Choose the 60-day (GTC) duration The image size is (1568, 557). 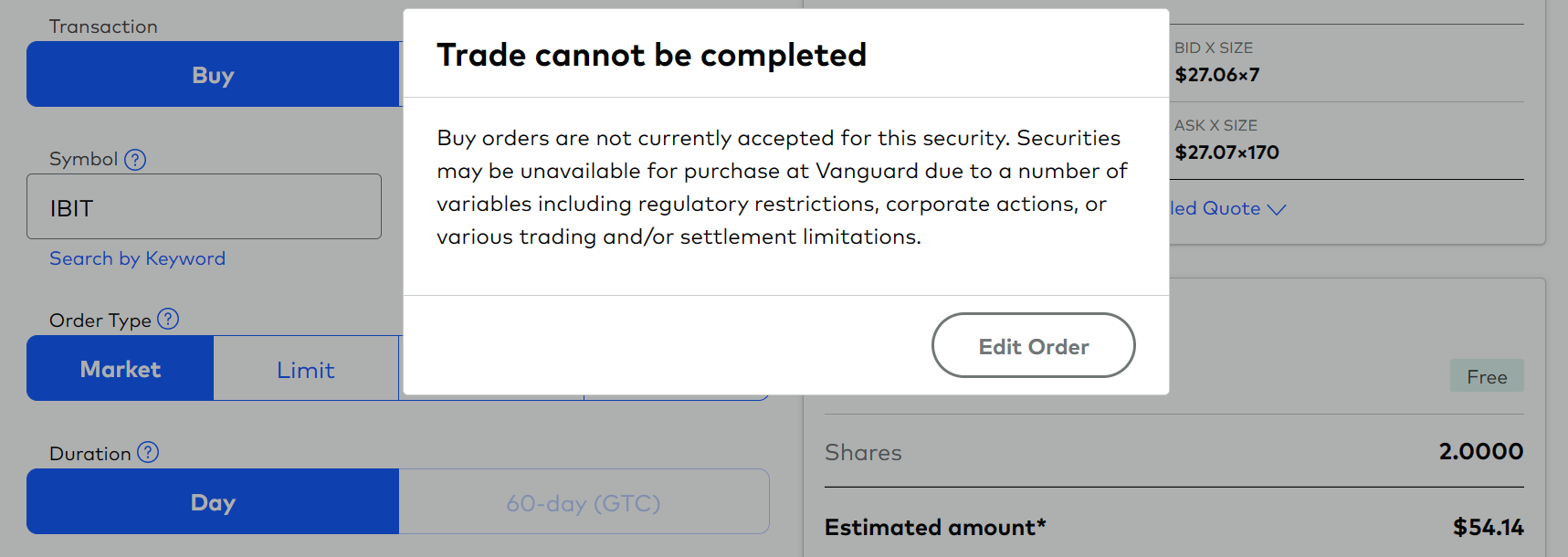click(584, 501)
